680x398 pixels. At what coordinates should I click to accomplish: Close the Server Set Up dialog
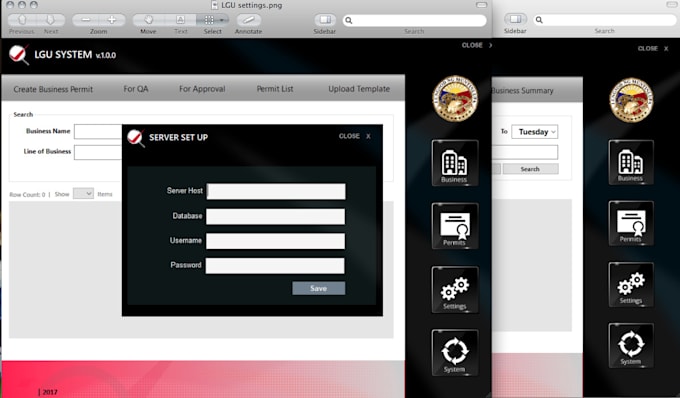(x=355, y=136)
